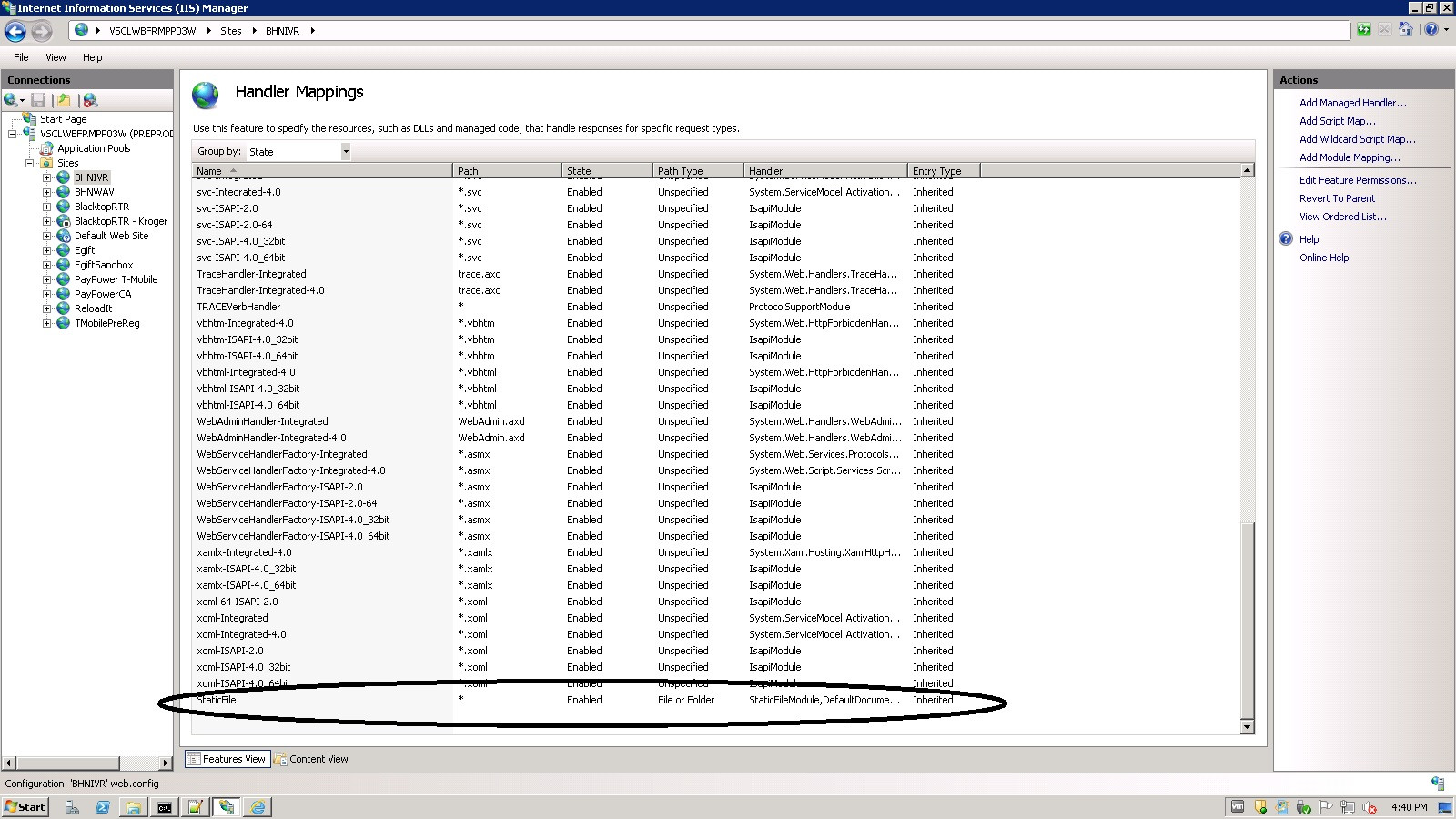Screen dimensions: 1456x819
Task: Open the File menu
Action: tap(21, 57)
